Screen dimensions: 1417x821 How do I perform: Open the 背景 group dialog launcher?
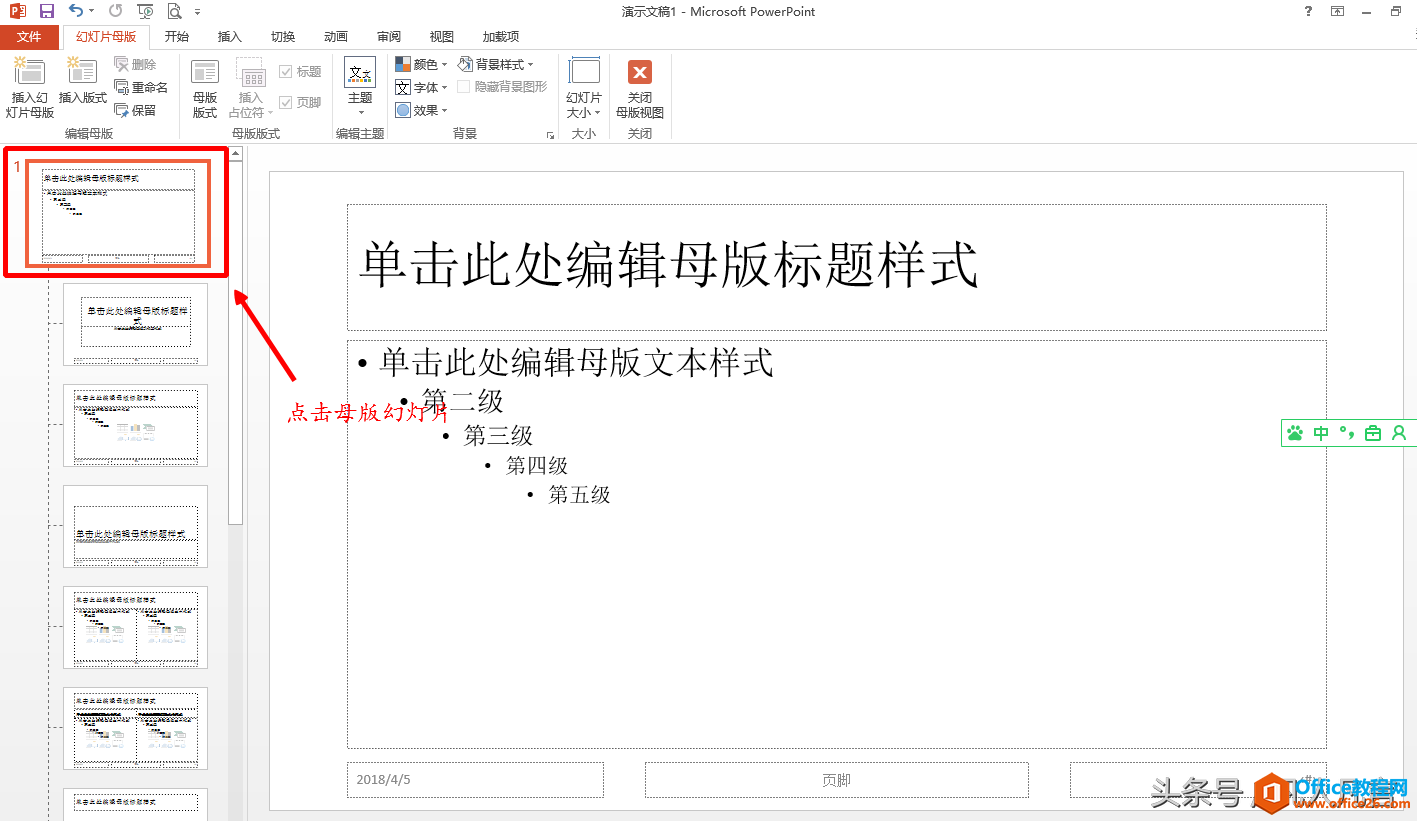click(550, 133)
